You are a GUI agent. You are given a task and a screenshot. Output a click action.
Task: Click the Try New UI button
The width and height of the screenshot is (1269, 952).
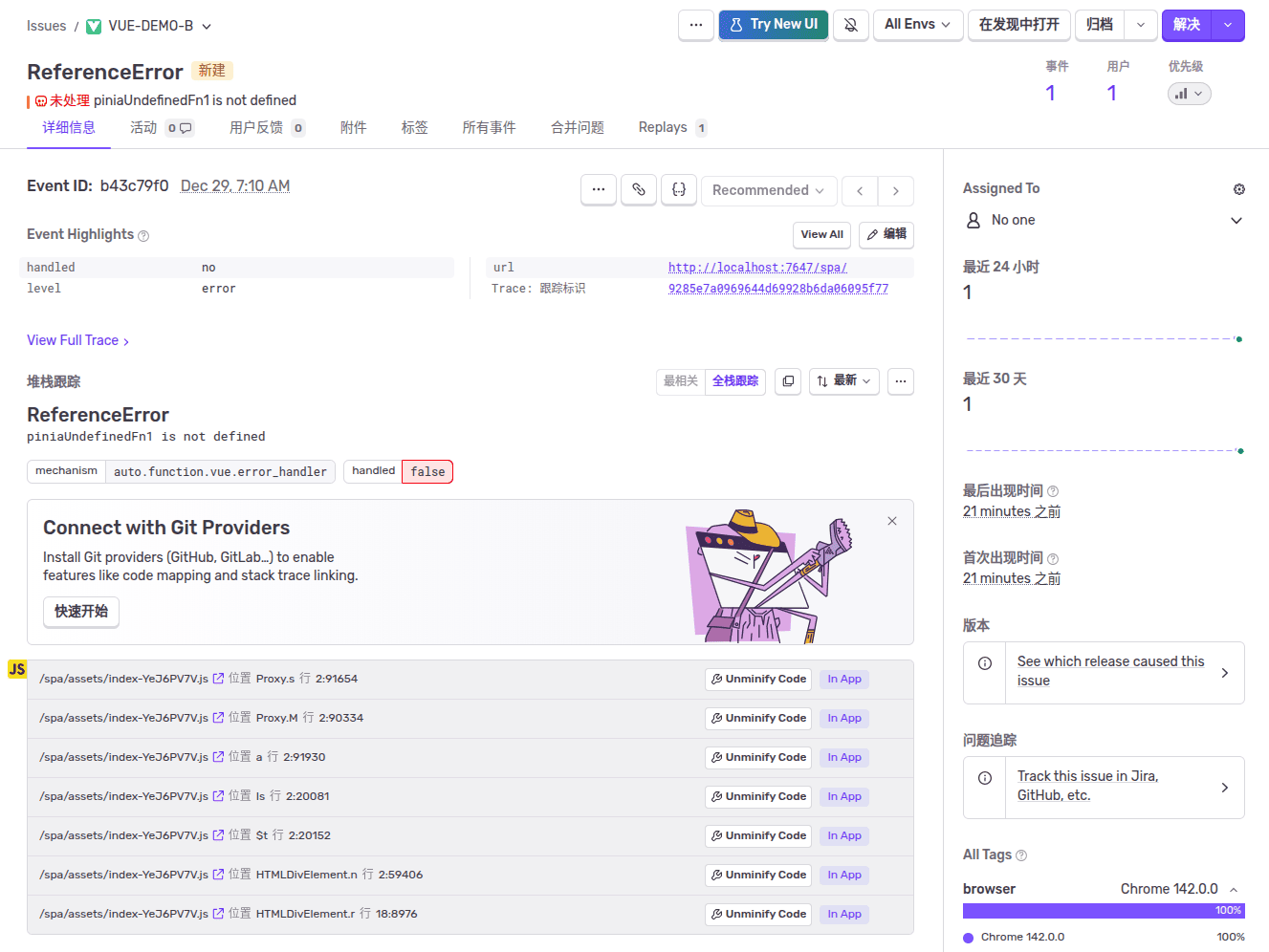[x=773, y=25]
